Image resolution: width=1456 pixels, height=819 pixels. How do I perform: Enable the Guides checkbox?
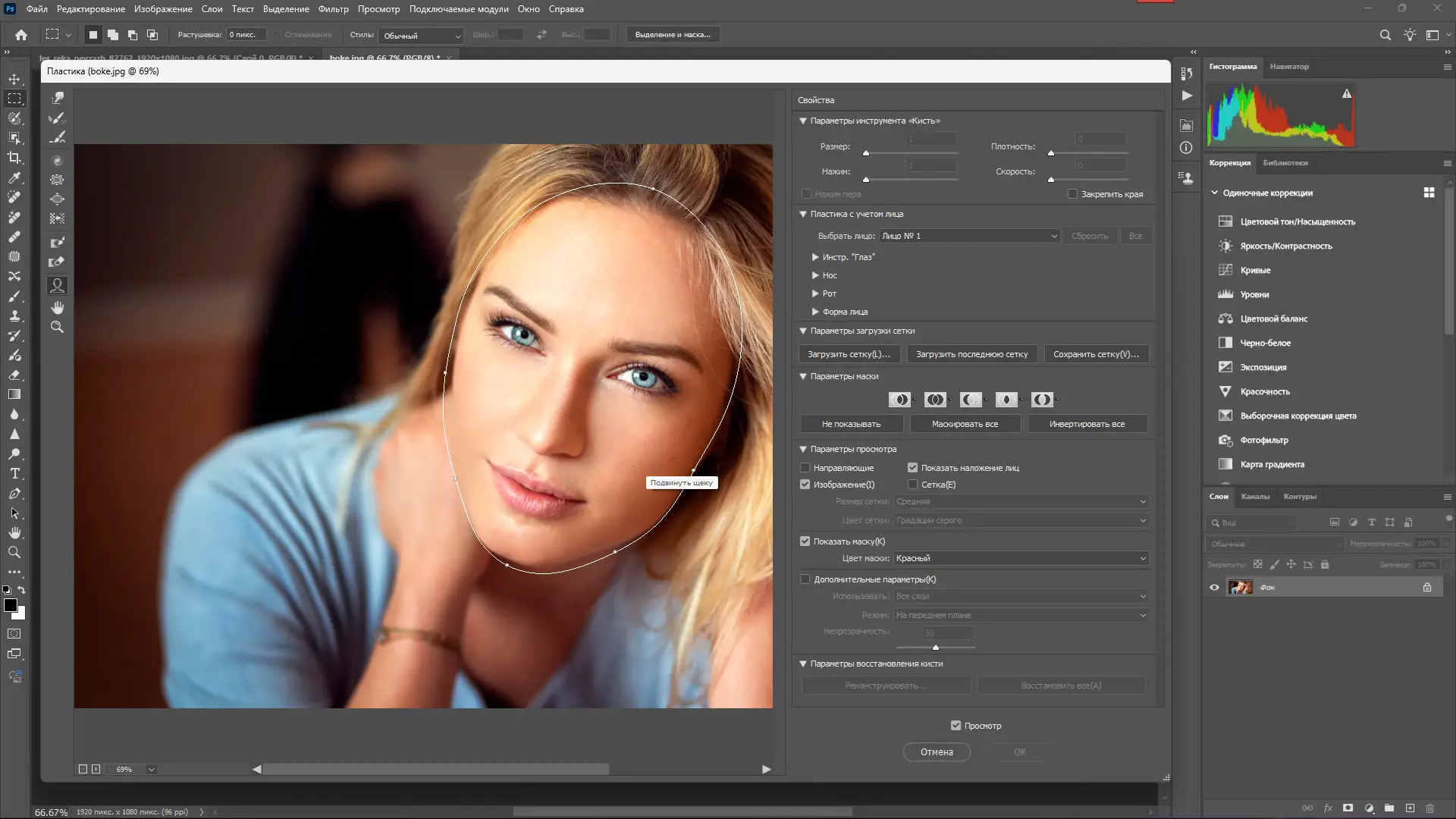point(805,468)
